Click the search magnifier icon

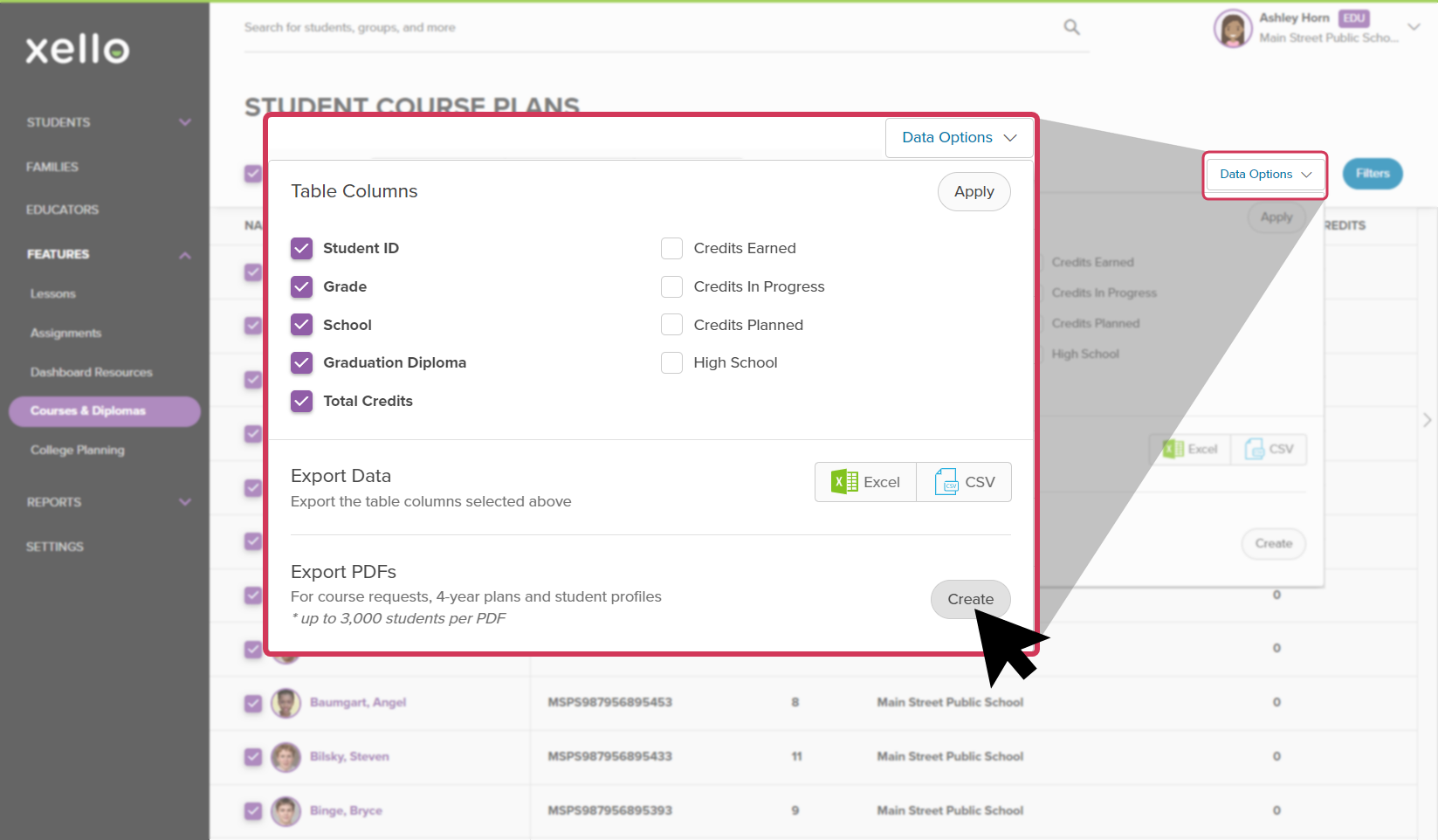[1071, 28]
